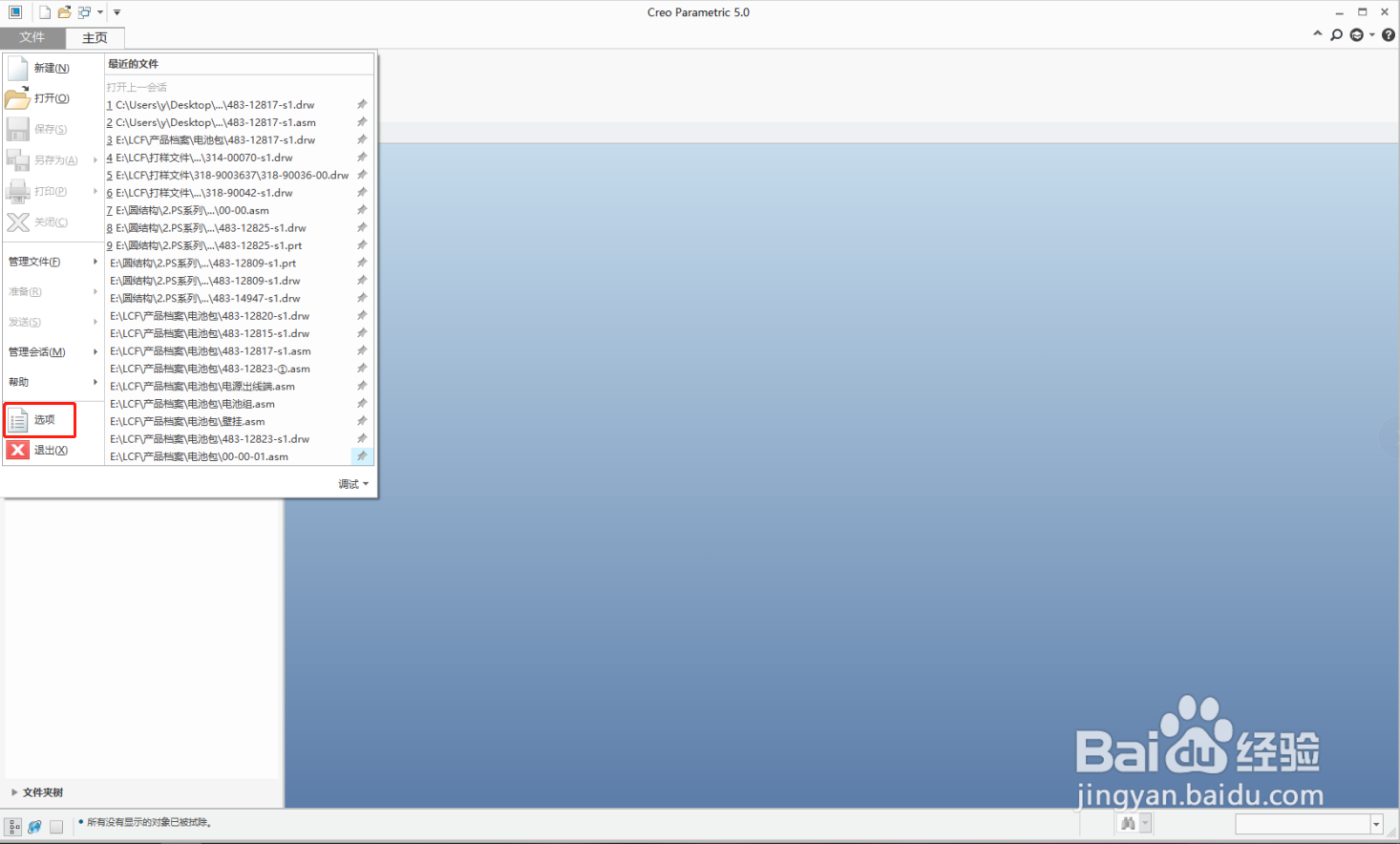Toggle the browser globe icon in status bar
Screen dimensions: 1400x844
point(34,827)
